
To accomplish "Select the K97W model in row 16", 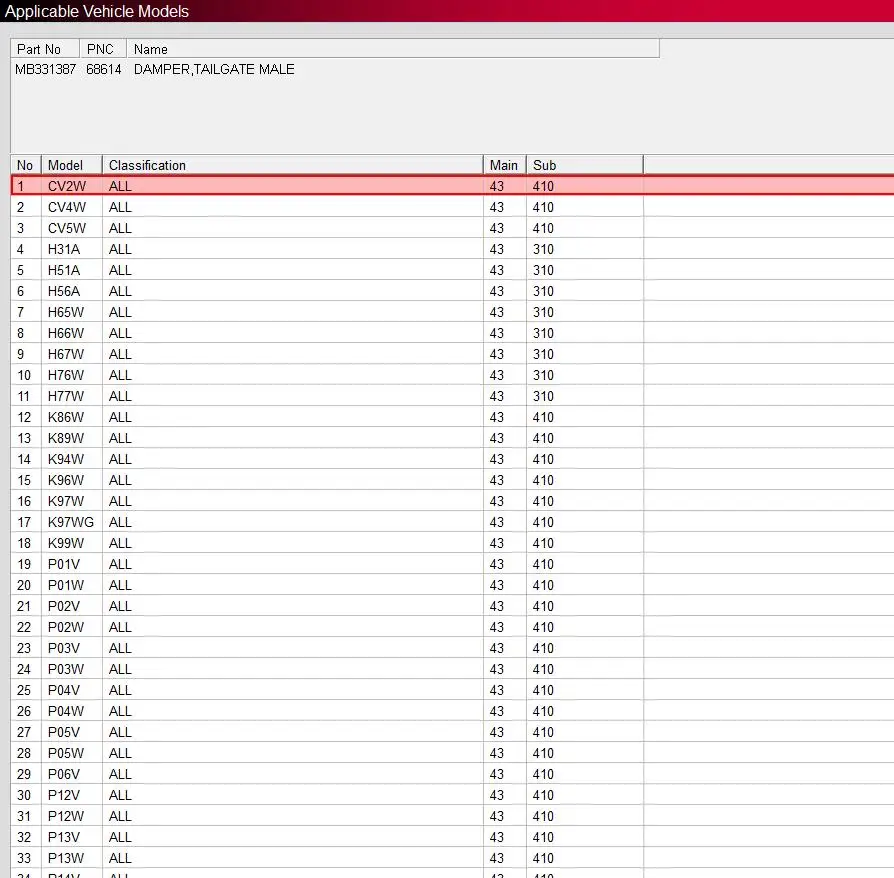I will coord(453,501).
